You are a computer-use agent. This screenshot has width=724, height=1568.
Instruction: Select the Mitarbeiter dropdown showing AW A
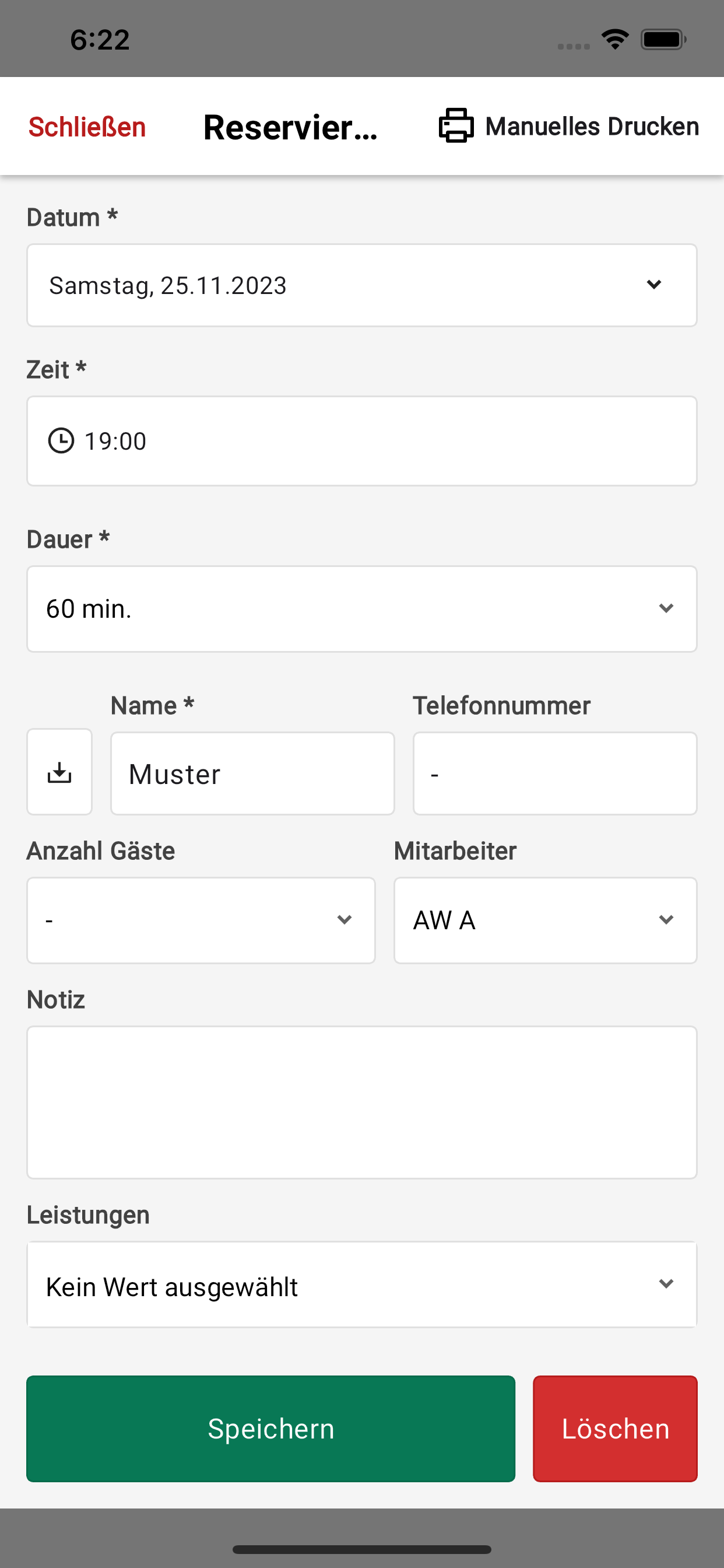point(544,920)
